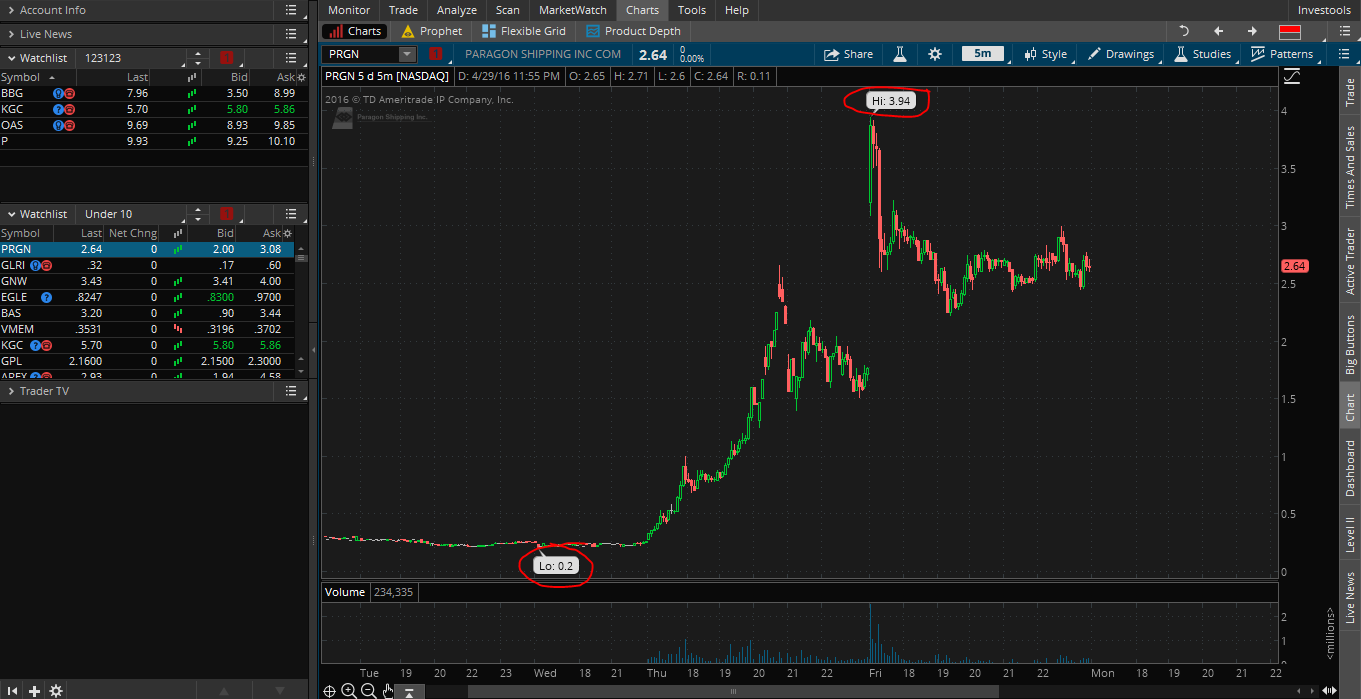Open the Drawings menu button
The image size is (1361, 699).
pyautogui.click(x=1121, y=54)
